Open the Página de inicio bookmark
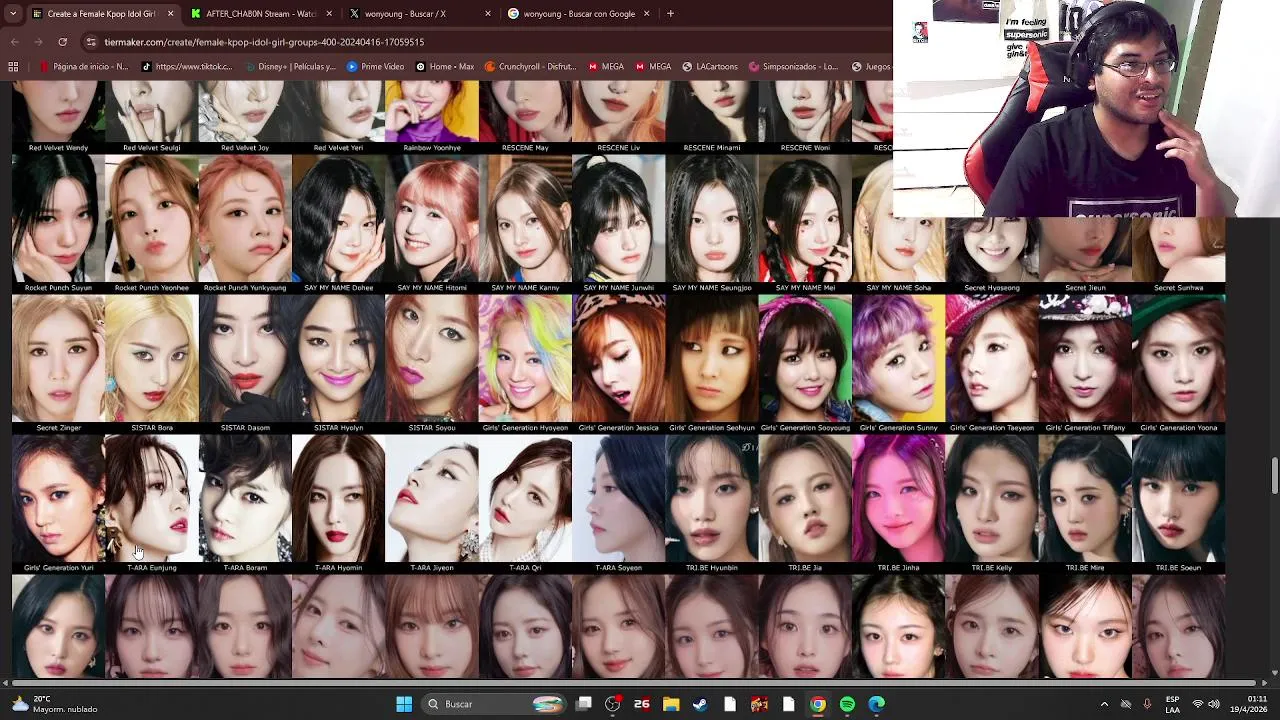Viewport: 1280px width, 720px height. coord(84,67)
